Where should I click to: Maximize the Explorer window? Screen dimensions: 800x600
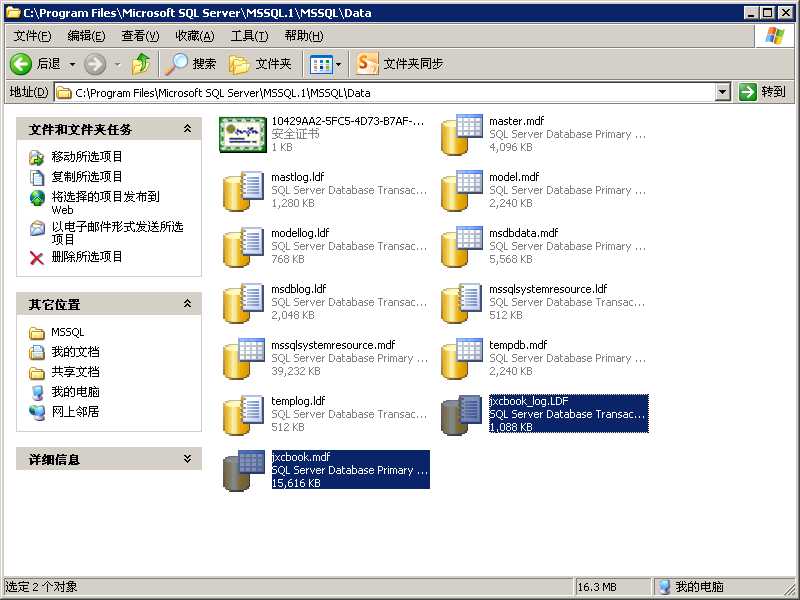(x=767, y=13)
